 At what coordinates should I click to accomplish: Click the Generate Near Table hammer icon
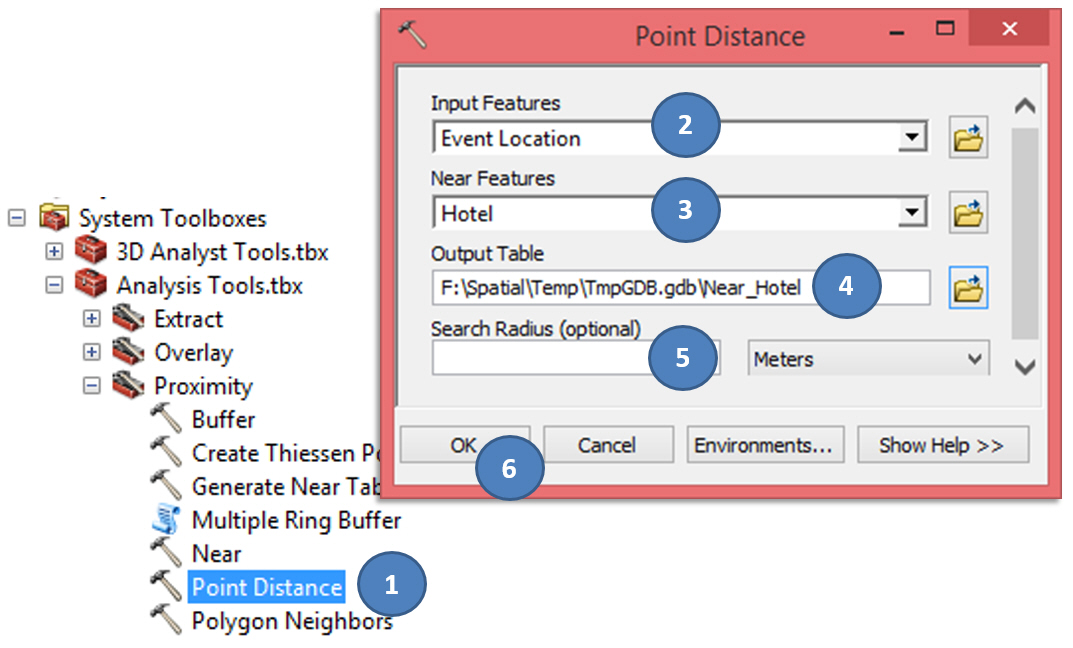[166, 486]
